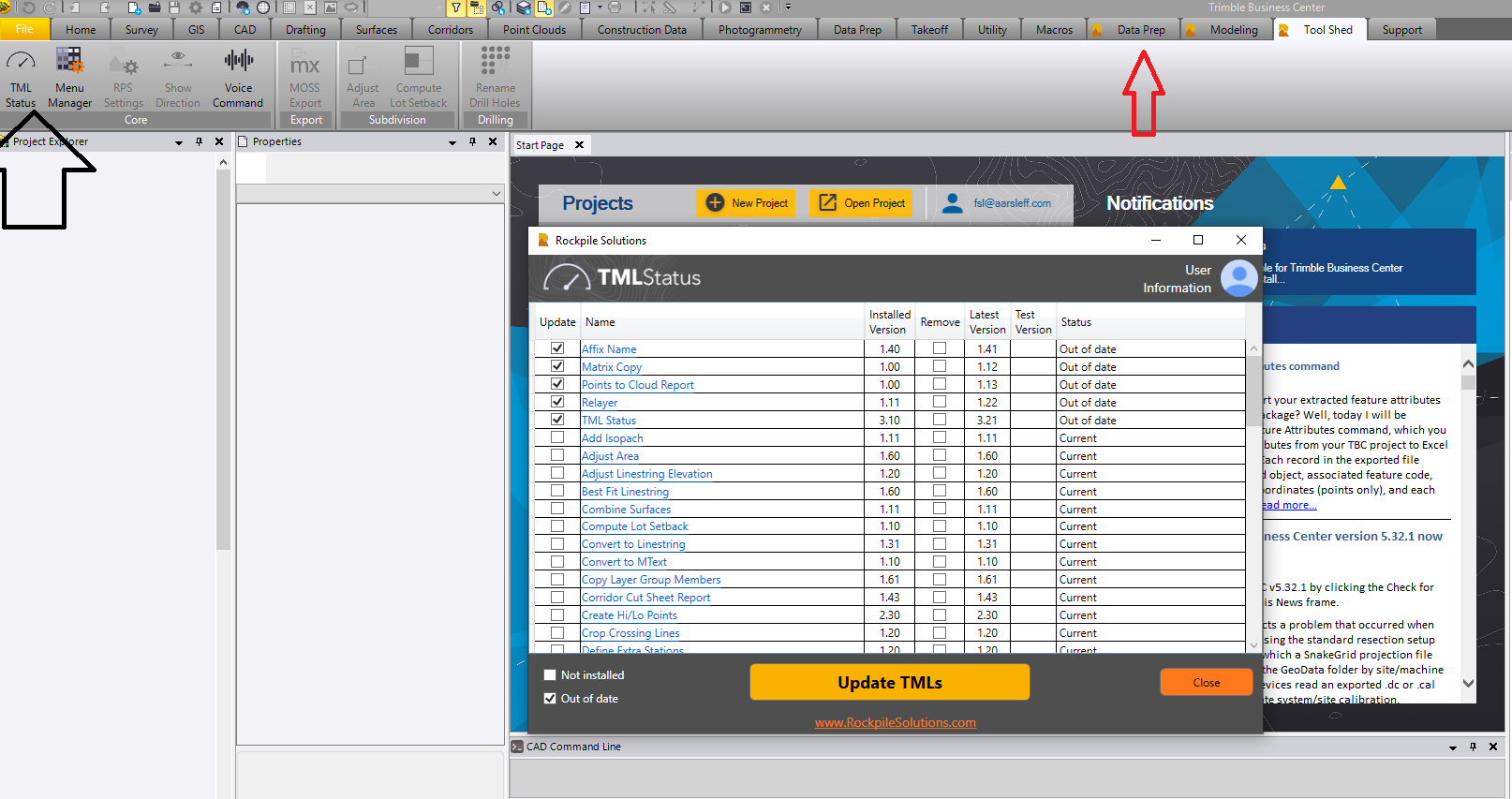This screenshot has width=1512, height=799.
Task: Select the Rename Drill Holes tool
Action: pos(495,79)
